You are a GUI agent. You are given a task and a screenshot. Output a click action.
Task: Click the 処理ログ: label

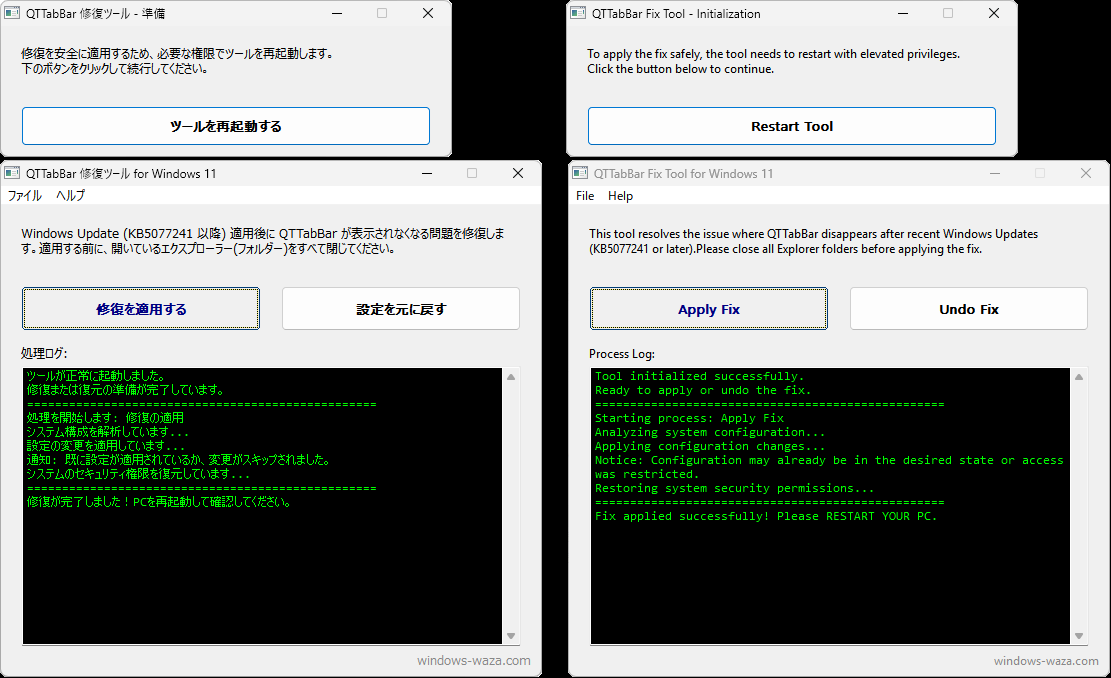[44, 354]
